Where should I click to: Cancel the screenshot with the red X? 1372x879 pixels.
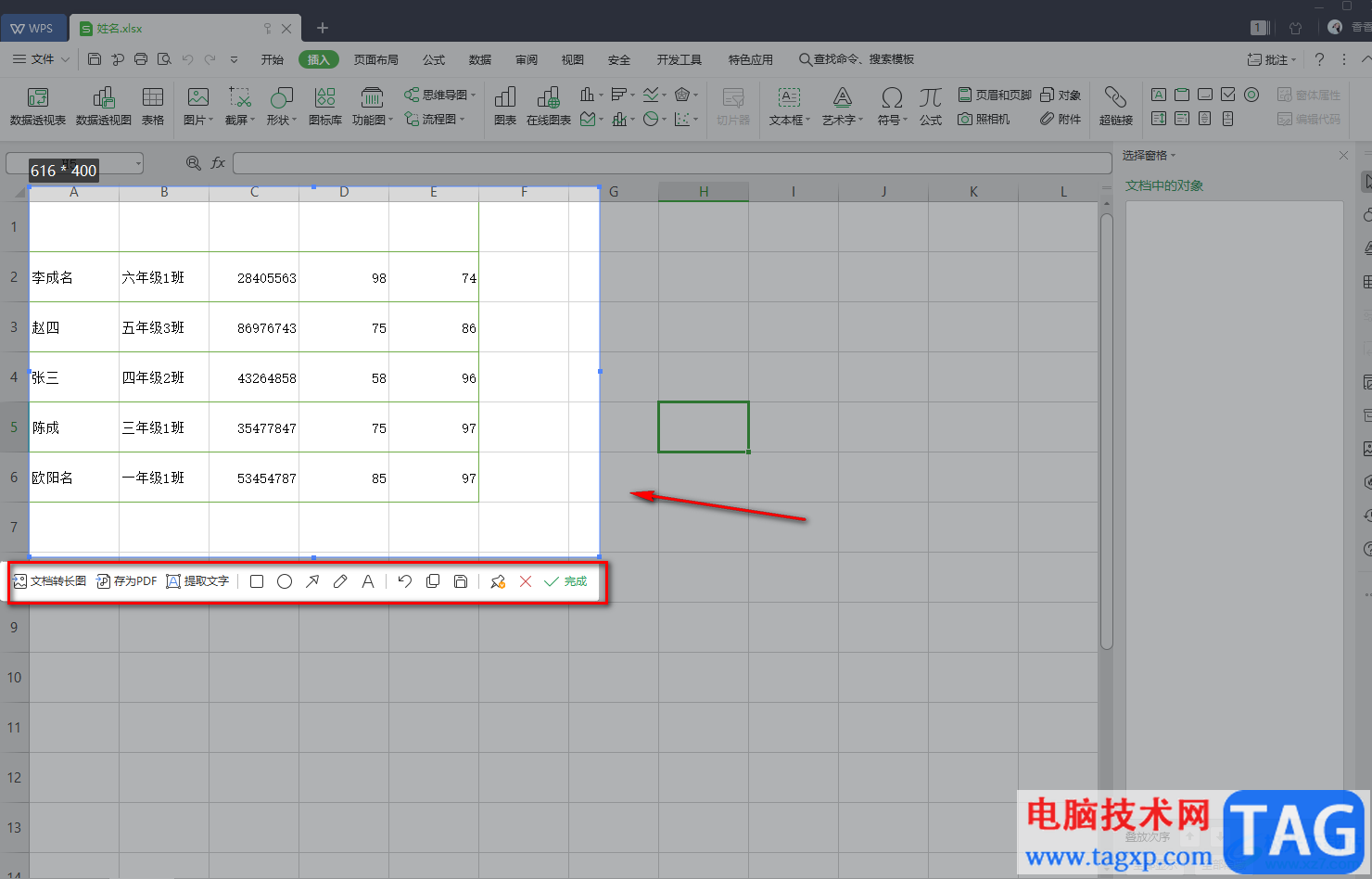tap(526, 581)
